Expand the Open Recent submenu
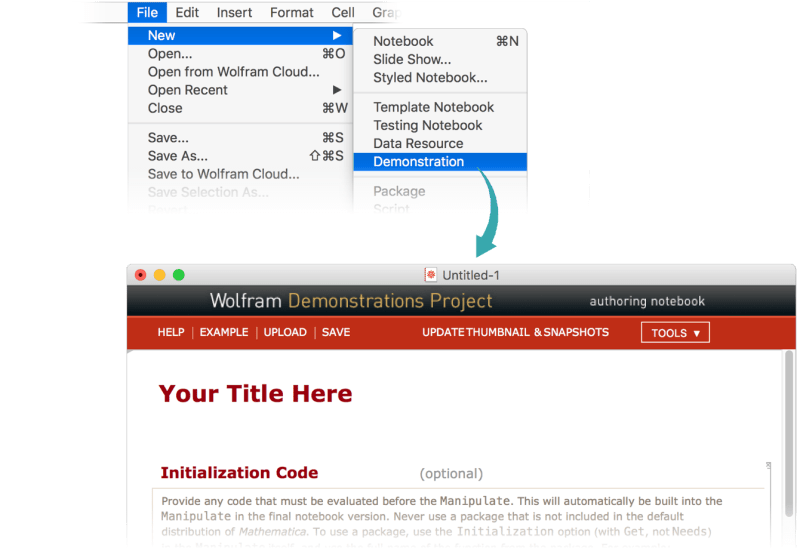 240,90
